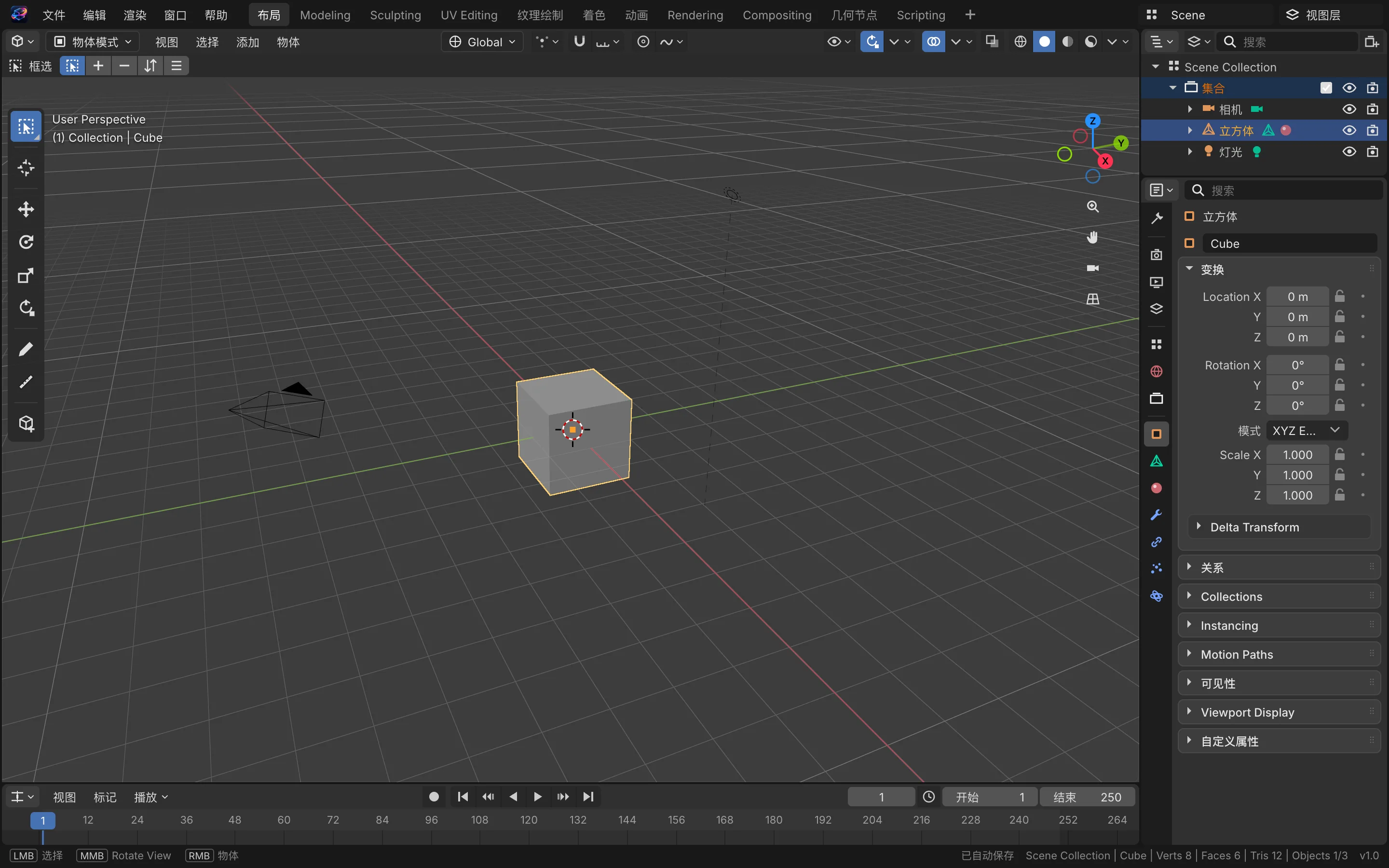
Task: Open the World properties tab
Action: point(1156,371)
